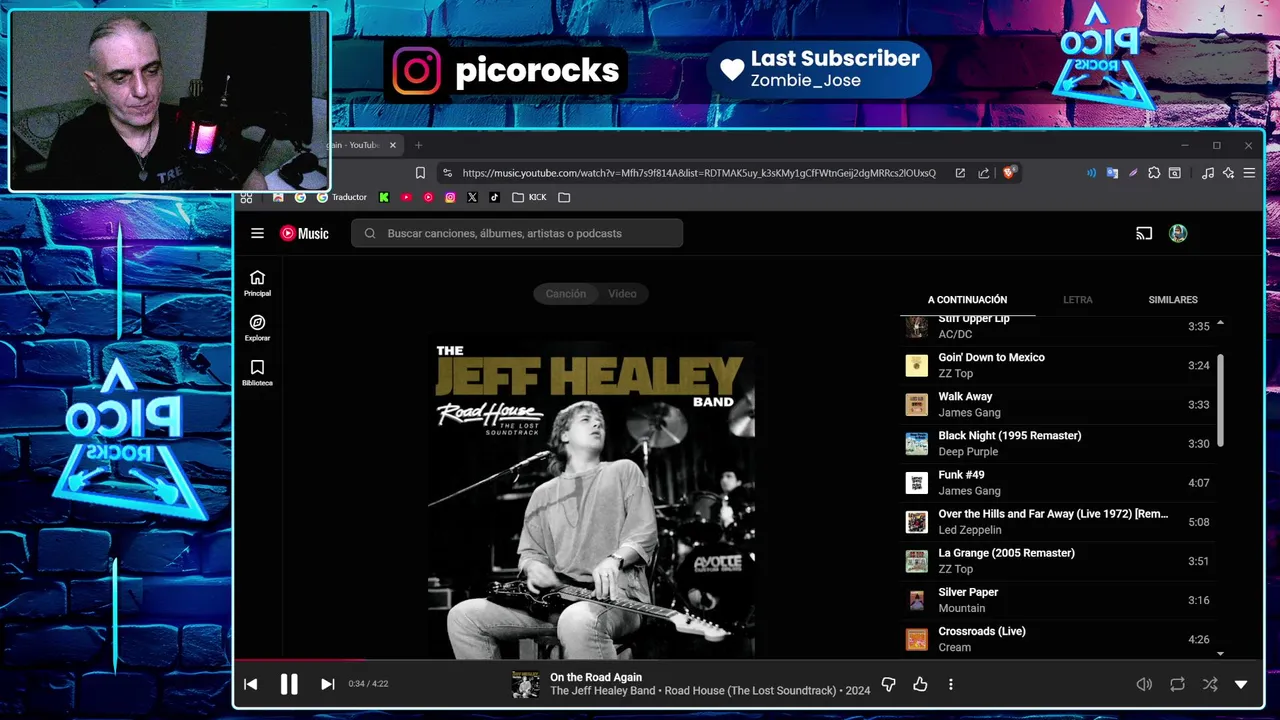Collapse the player page with down arrow
Viewport: 1280px width, 720px height.
point(1241,684)
